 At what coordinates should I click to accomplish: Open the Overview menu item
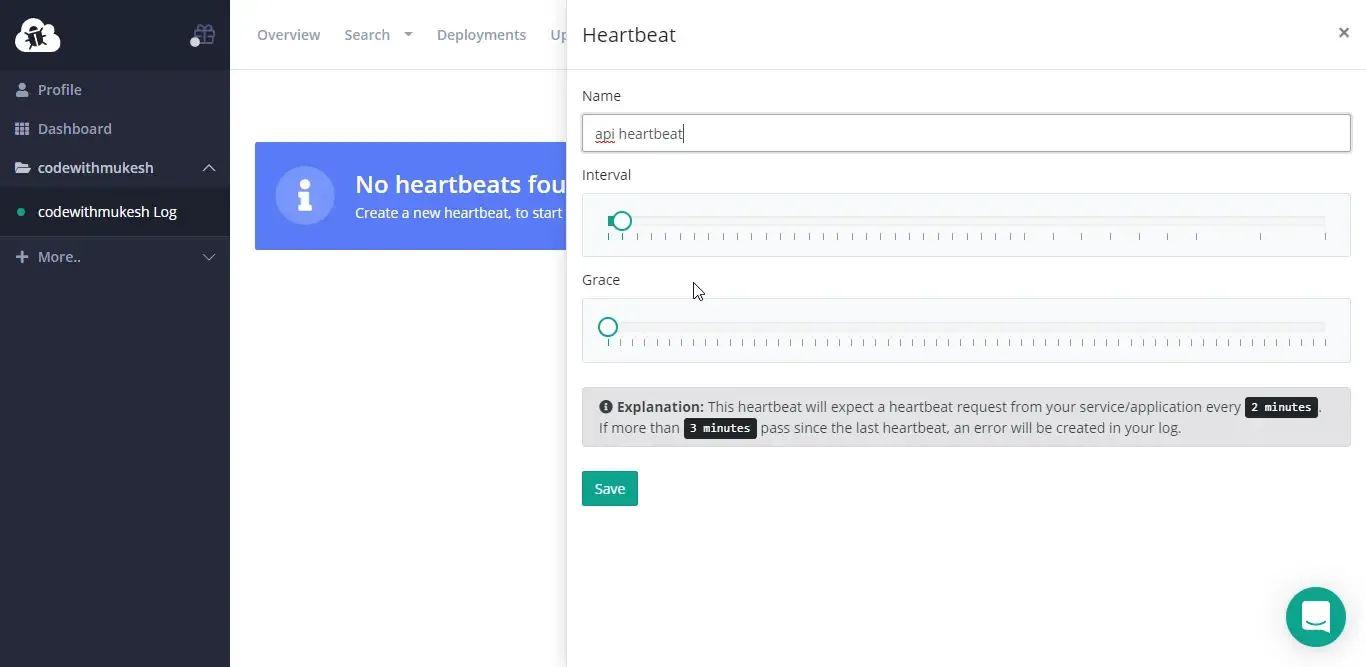(288, 34)
